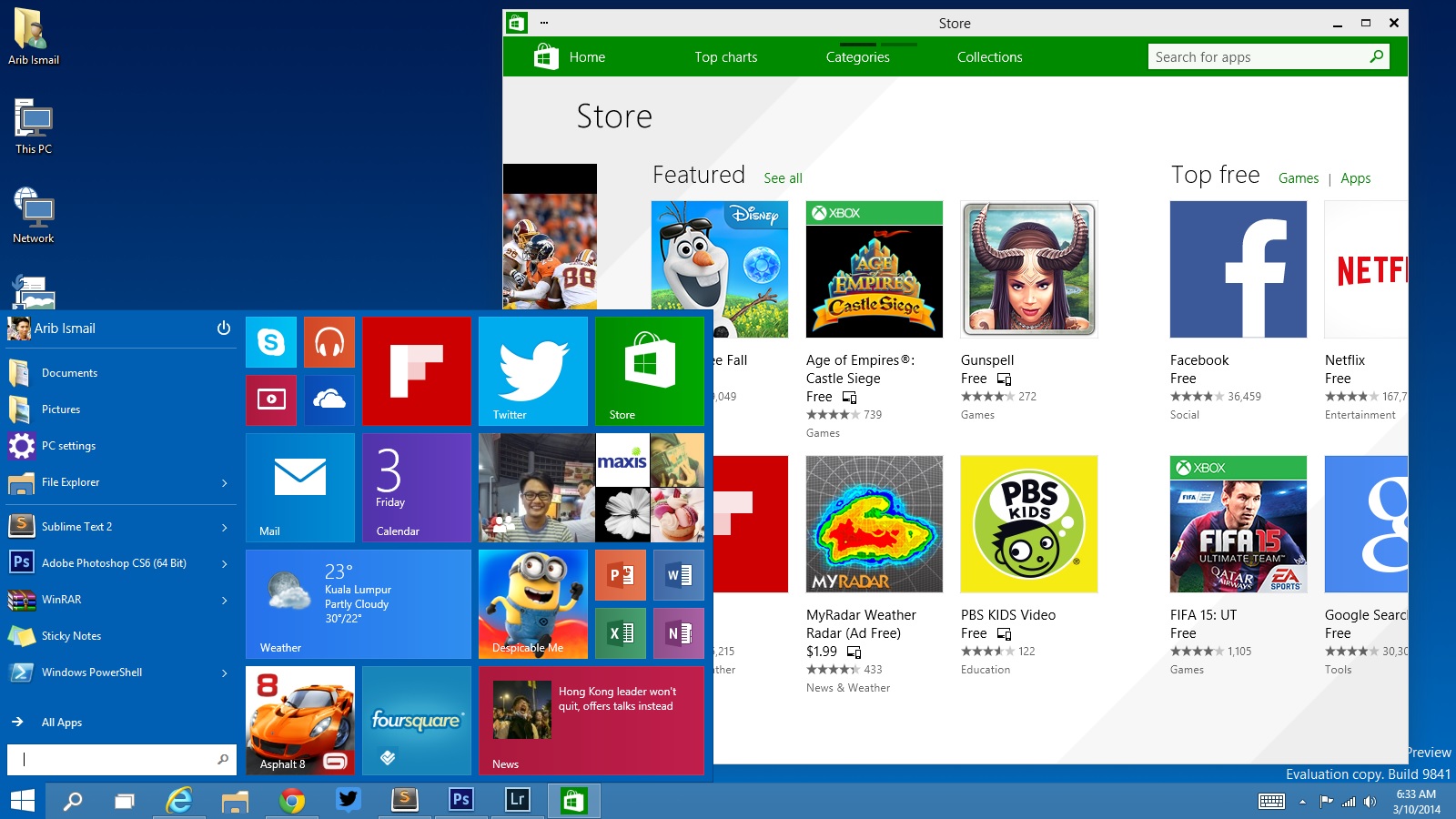Open the Skype tile in Start menu

(271, 342)
